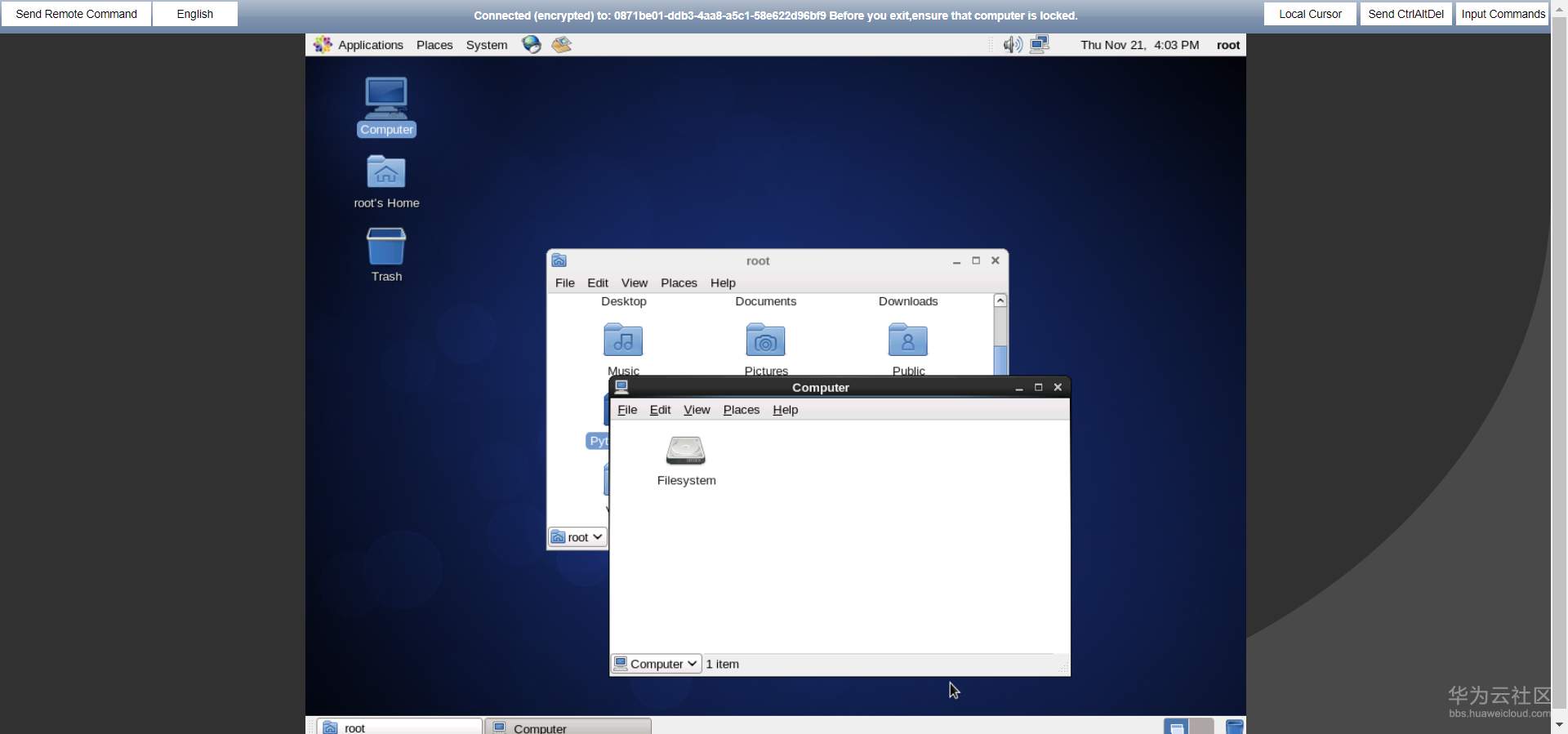Minimize the Computer window

pos(1019,388)
